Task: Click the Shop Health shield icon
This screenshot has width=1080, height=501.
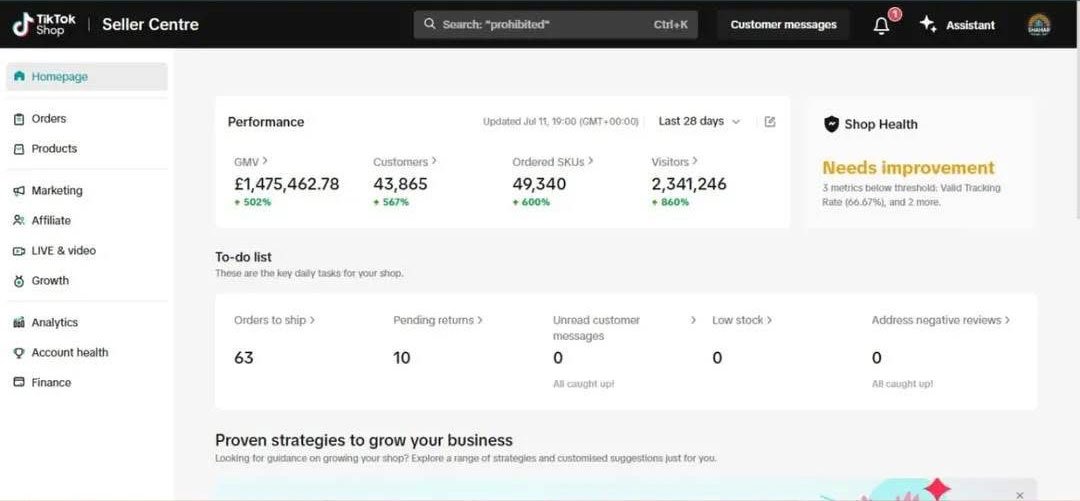Action: click(x=831, y=124)
